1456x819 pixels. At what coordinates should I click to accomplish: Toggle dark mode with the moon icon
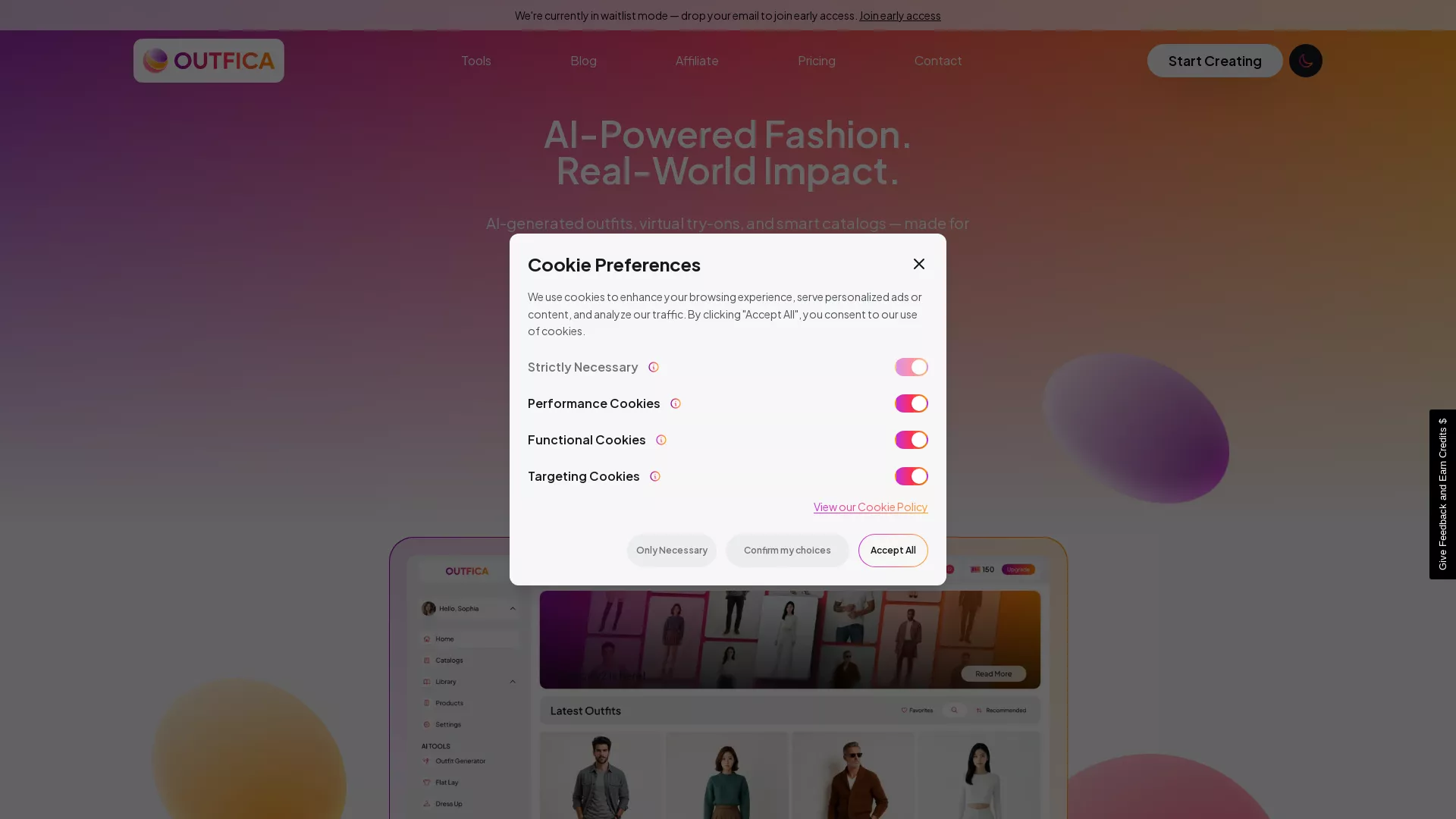(x=1305, y=61)
